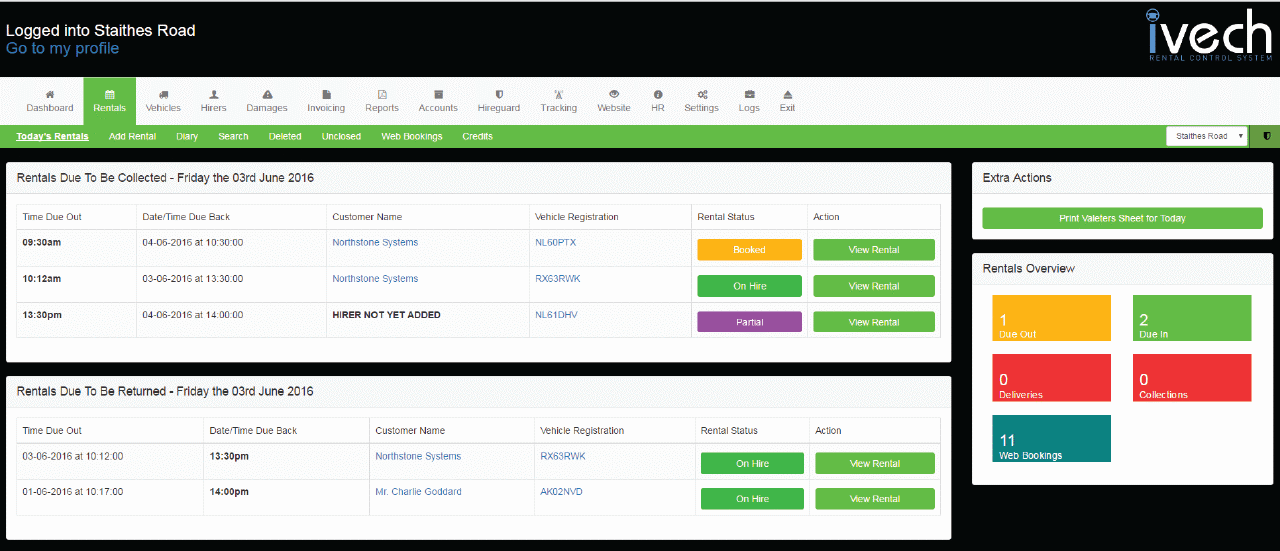This screenshot has height=551, width=1280.
Task: Open the Tracking antenna icon
Action: [x=558, y=94]
